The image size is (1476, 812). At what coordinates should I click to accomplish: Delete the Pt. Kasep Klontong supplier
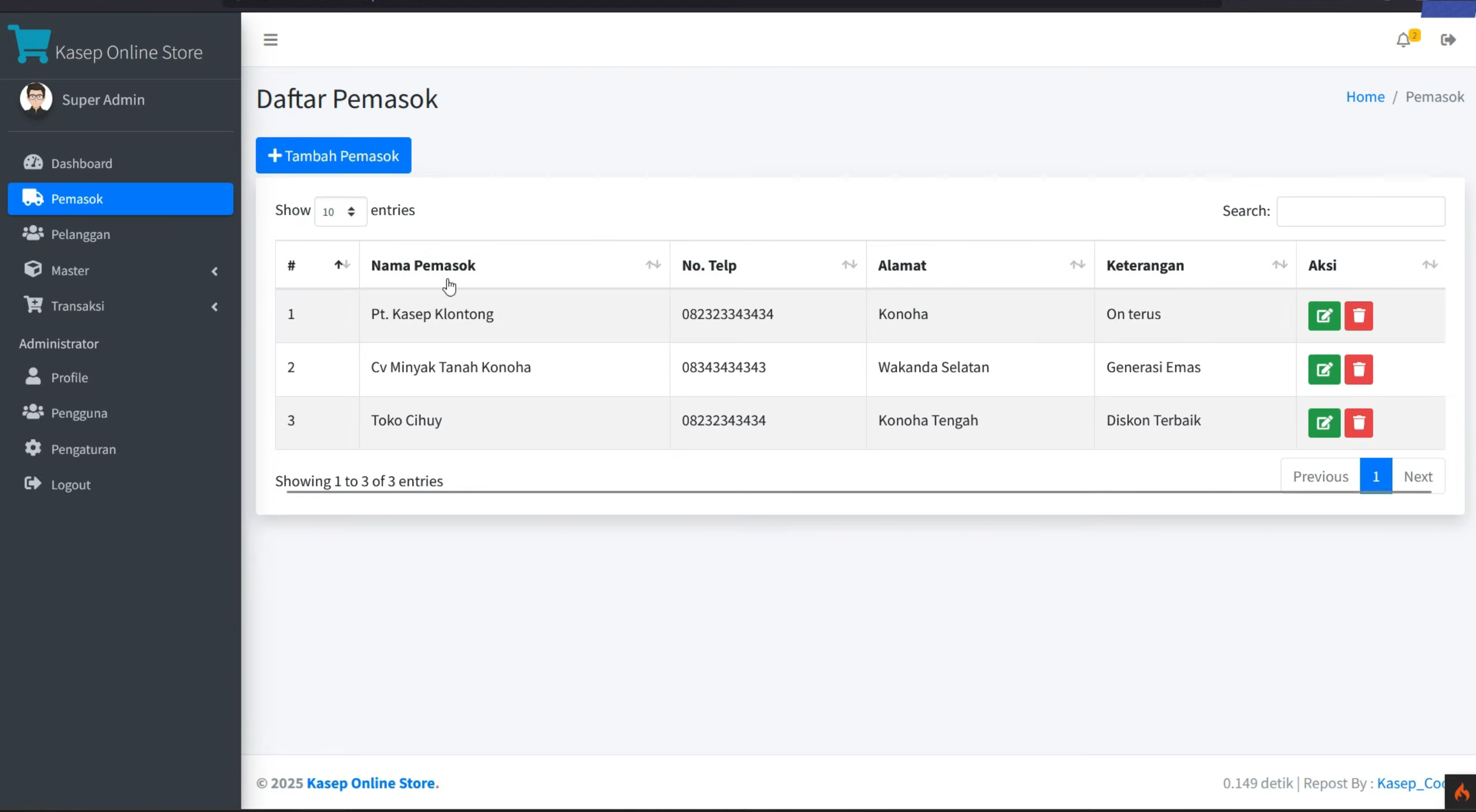tap(1358, 316)
